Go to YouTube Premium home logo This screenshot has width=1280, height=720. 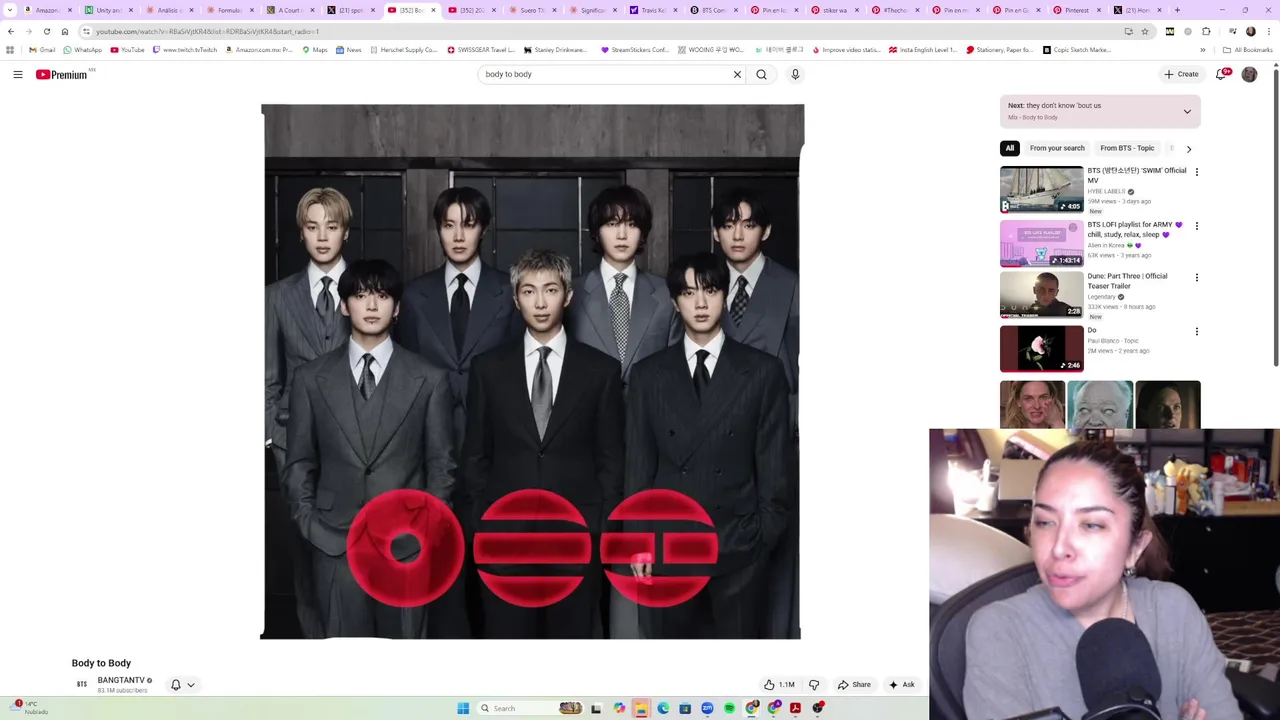[62, 74]
